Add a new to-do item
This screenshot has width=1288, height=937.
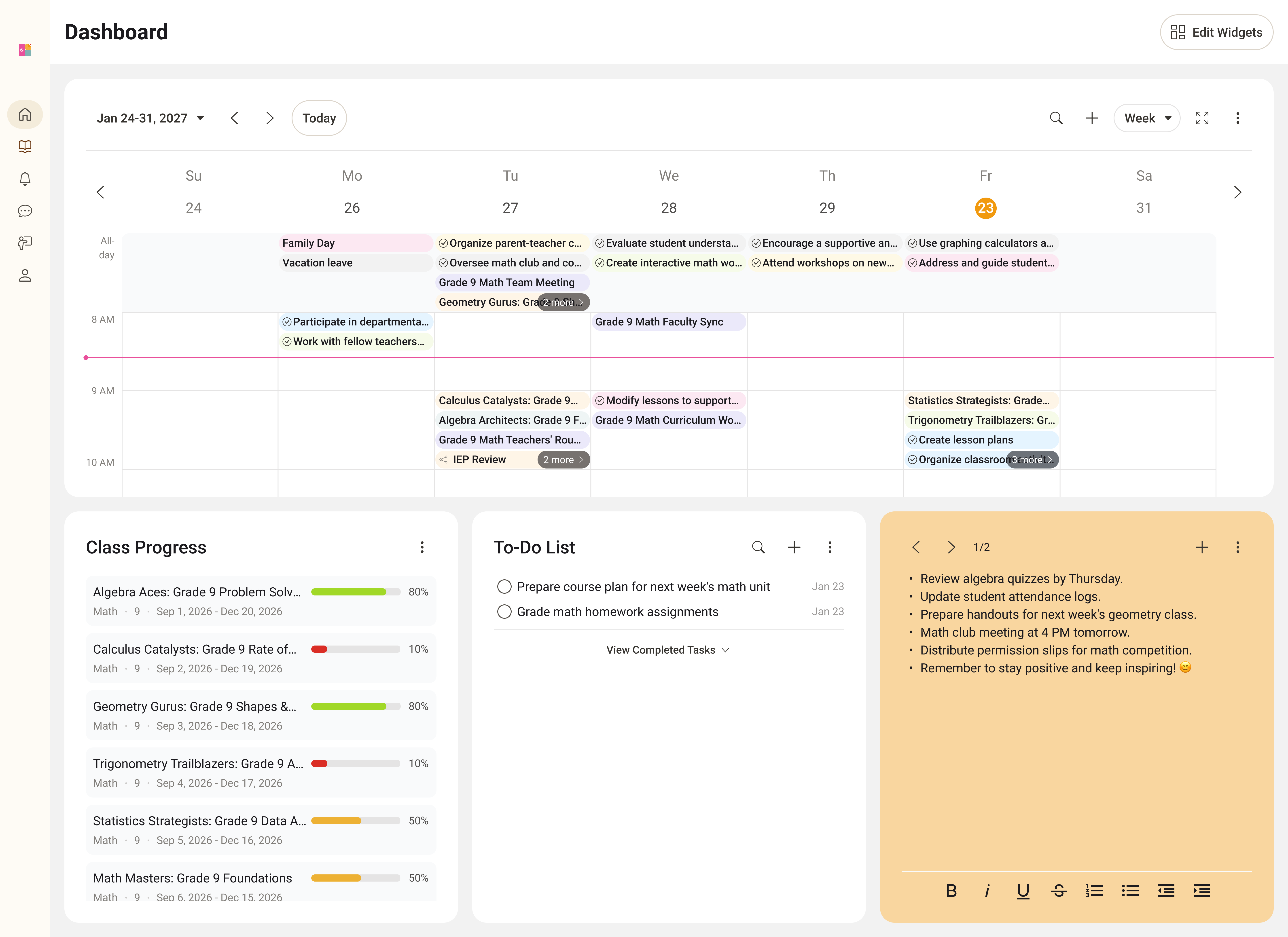coord(794,547)
